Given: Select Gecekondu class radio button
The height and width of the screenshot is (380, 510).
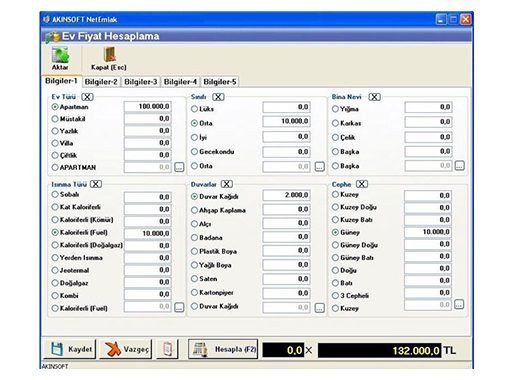Looking at the screenshot, I should click(195, 152).
